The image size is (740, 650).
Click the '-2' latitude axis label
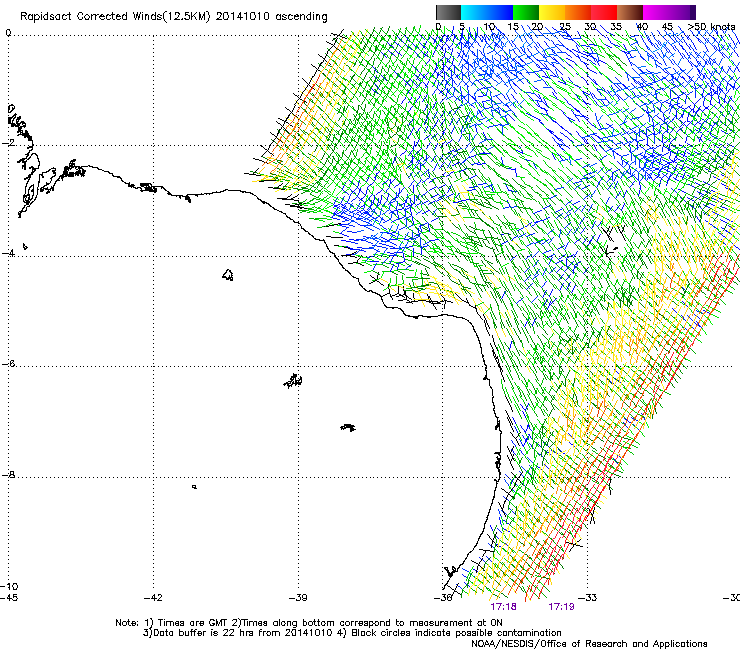8,143
